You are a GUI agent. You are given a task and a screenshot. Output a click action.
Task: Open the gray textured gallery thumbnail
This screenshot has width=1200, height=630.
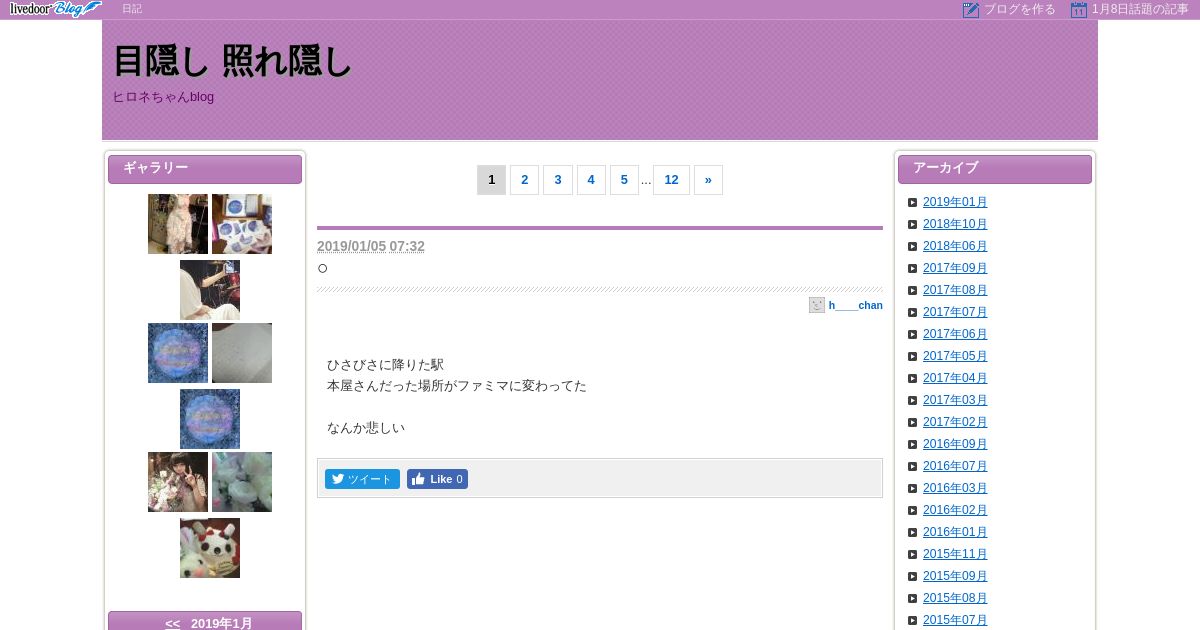pos(242,353)
